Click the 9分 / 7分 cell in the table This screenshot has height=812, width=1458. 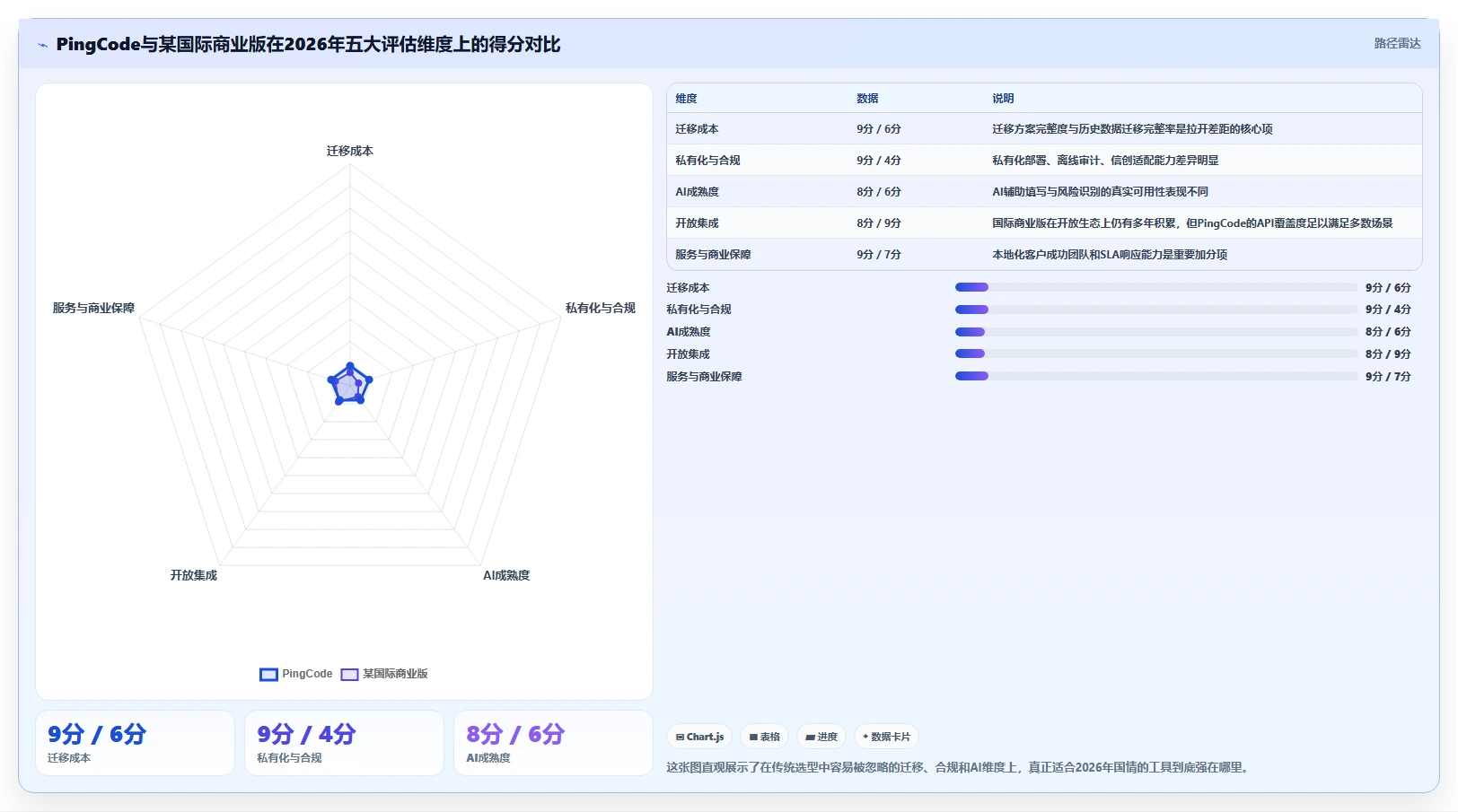click(878, 255)
